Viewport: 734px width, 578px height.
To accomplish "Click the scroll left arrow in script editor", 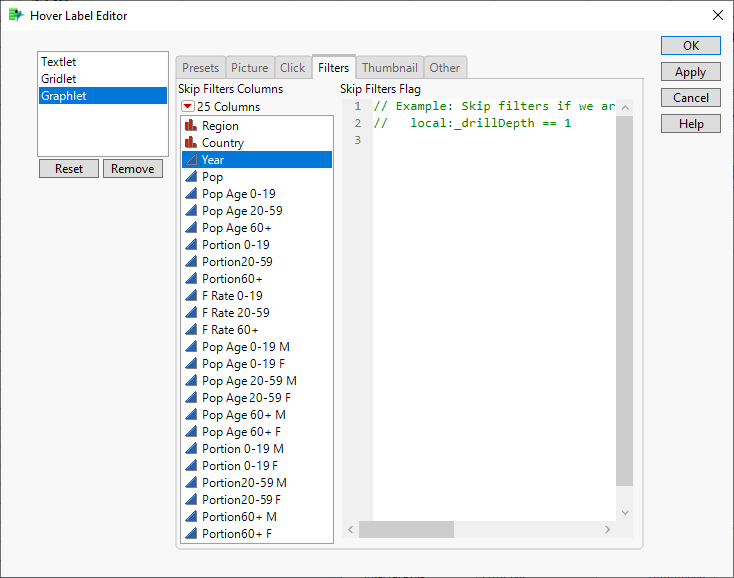I will [351, 529].
